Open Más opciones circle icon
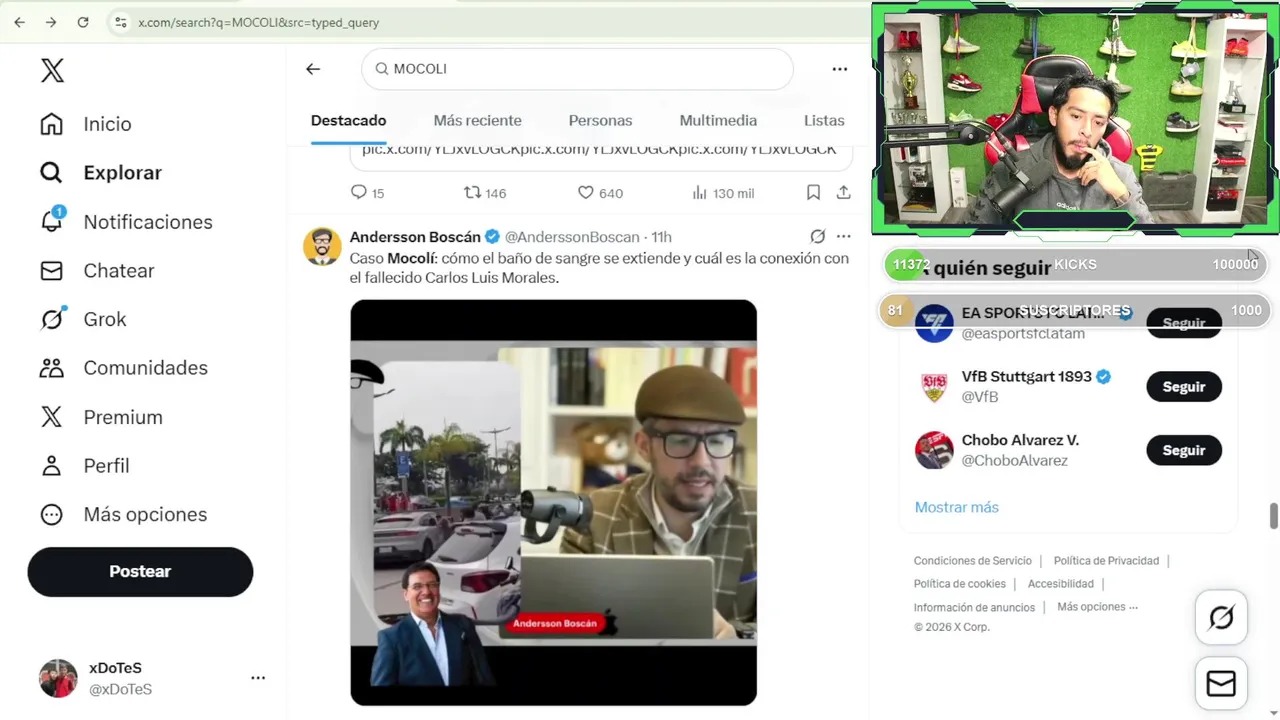Image resolution: width=1280 pixels, height=720 pixels. (51, 515)
